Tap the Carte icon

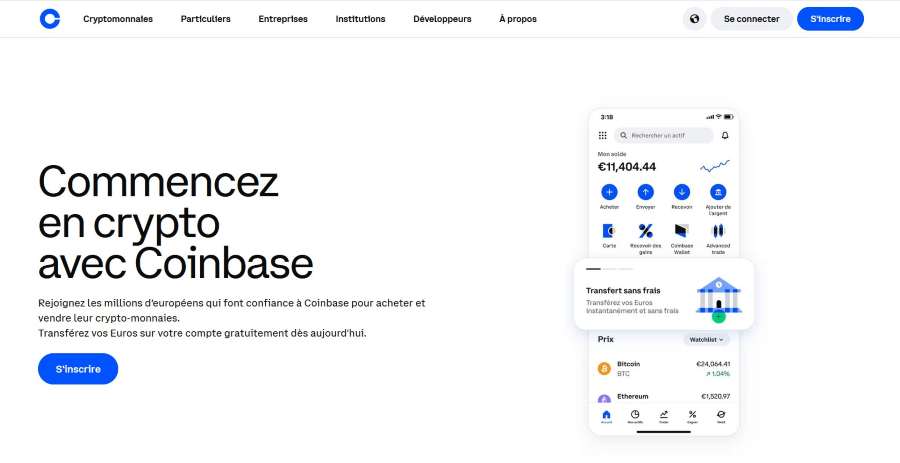click(x=609, y=231)
